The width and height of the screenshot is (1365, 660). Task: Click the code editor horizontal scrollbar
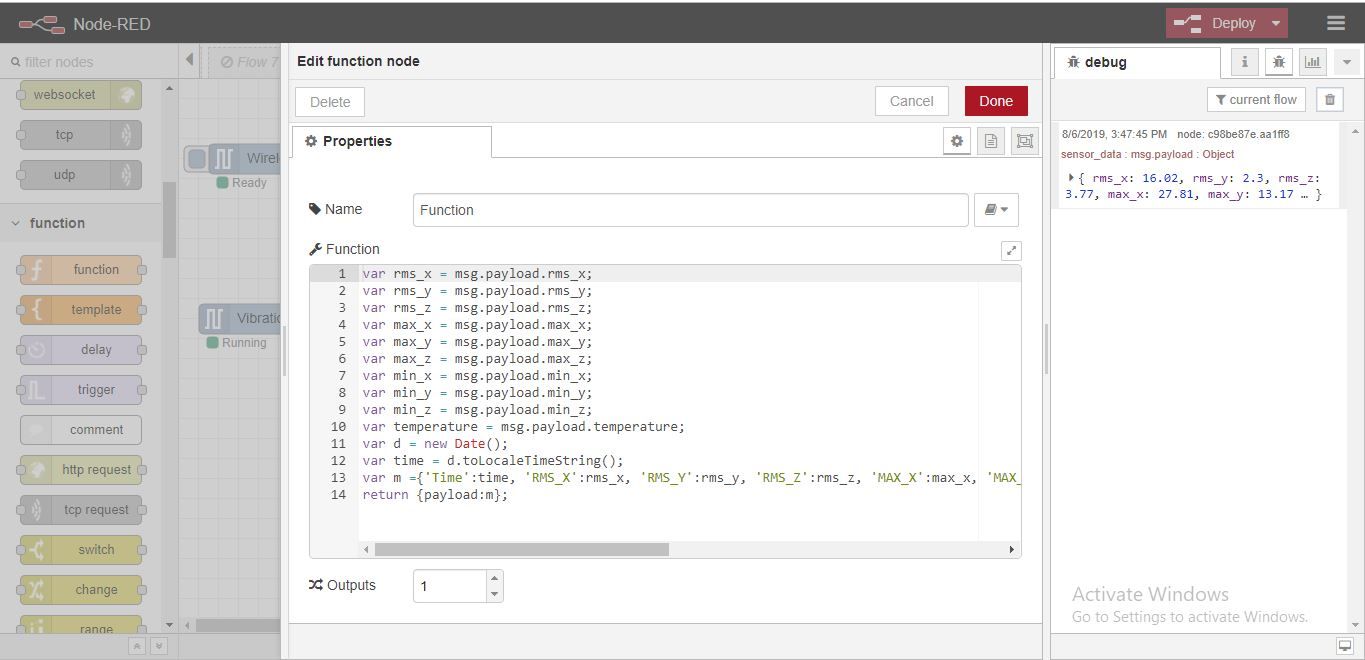pyautogui.click(x=521, y=549)
